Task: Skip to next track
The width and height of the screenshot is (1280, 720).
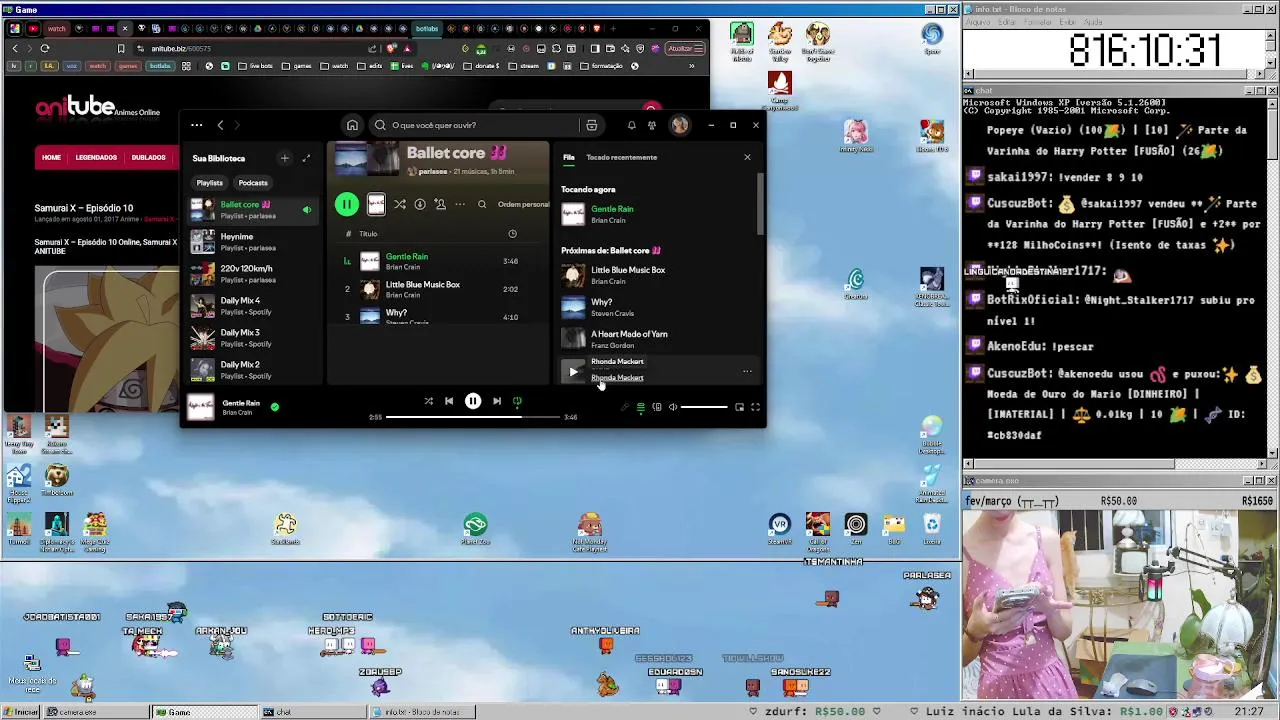Action: coord(497,401)
